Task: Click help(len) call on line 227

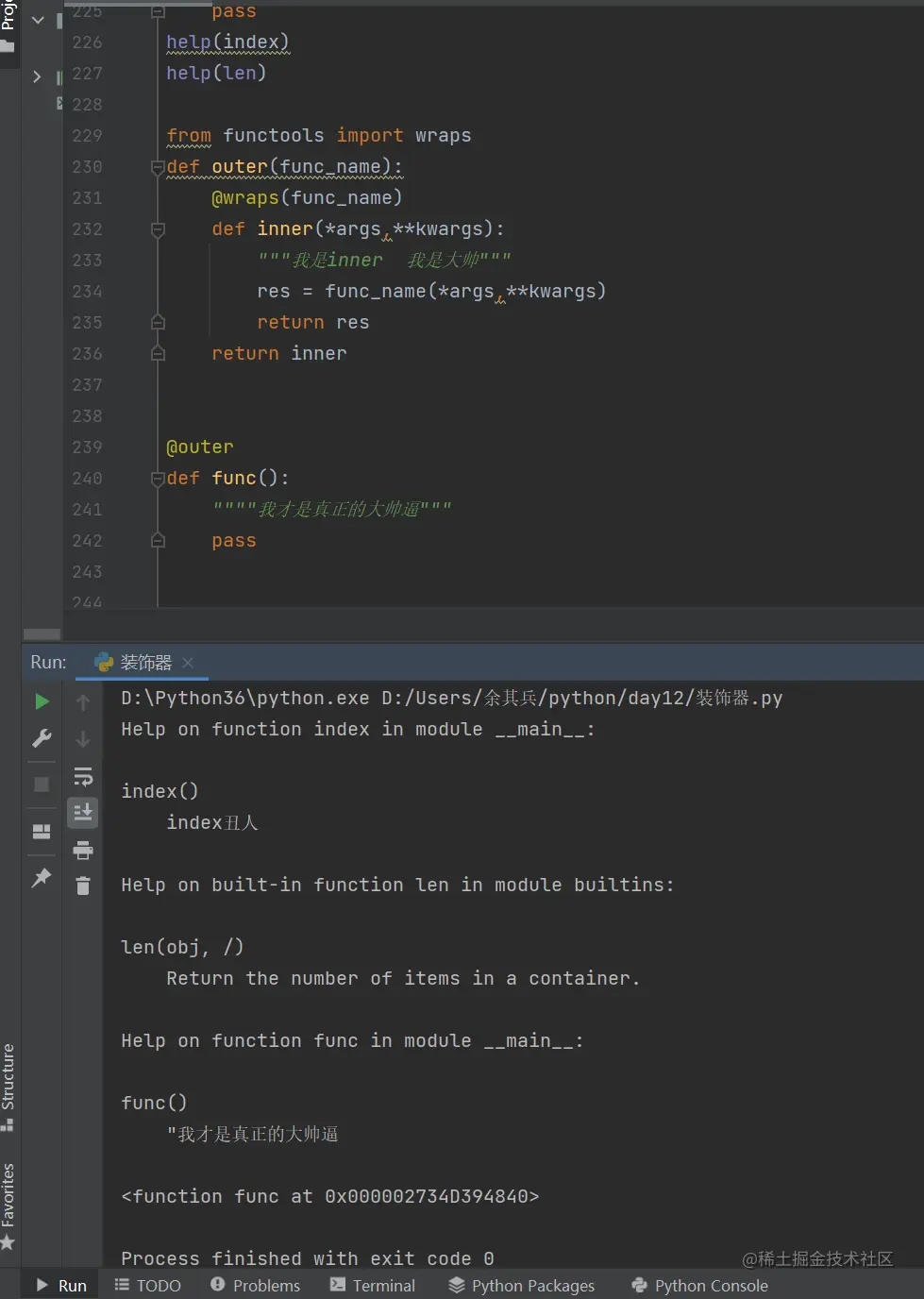Action: click(x=216, y=74)
